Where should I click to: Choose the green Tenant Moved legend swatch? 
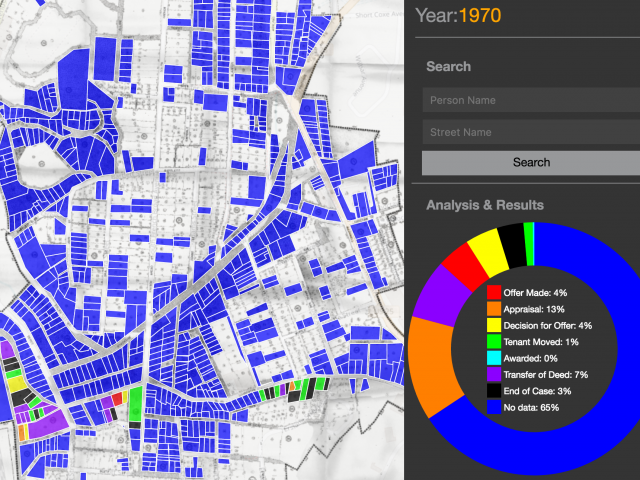click(x=494, y=342)
